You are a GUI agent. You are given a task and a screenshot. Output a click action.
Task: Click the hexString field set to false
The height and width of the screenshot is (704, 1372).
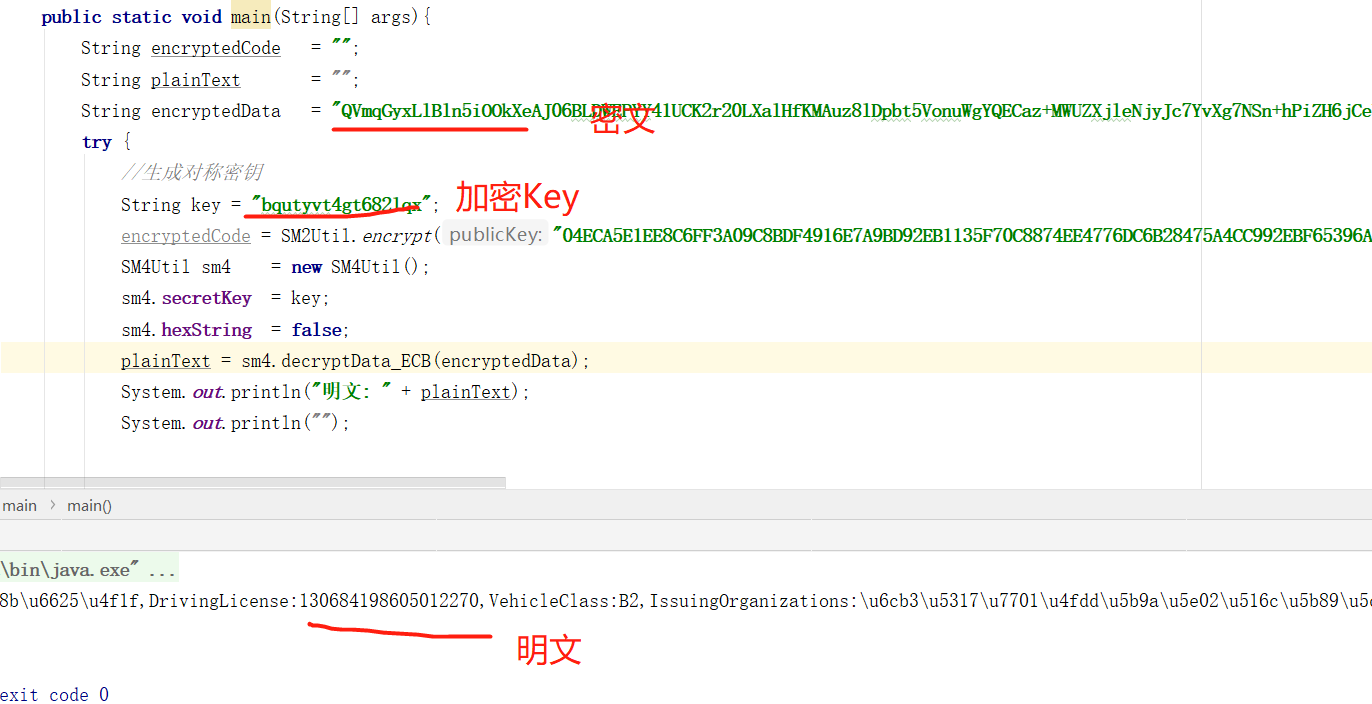coord(206,329)
